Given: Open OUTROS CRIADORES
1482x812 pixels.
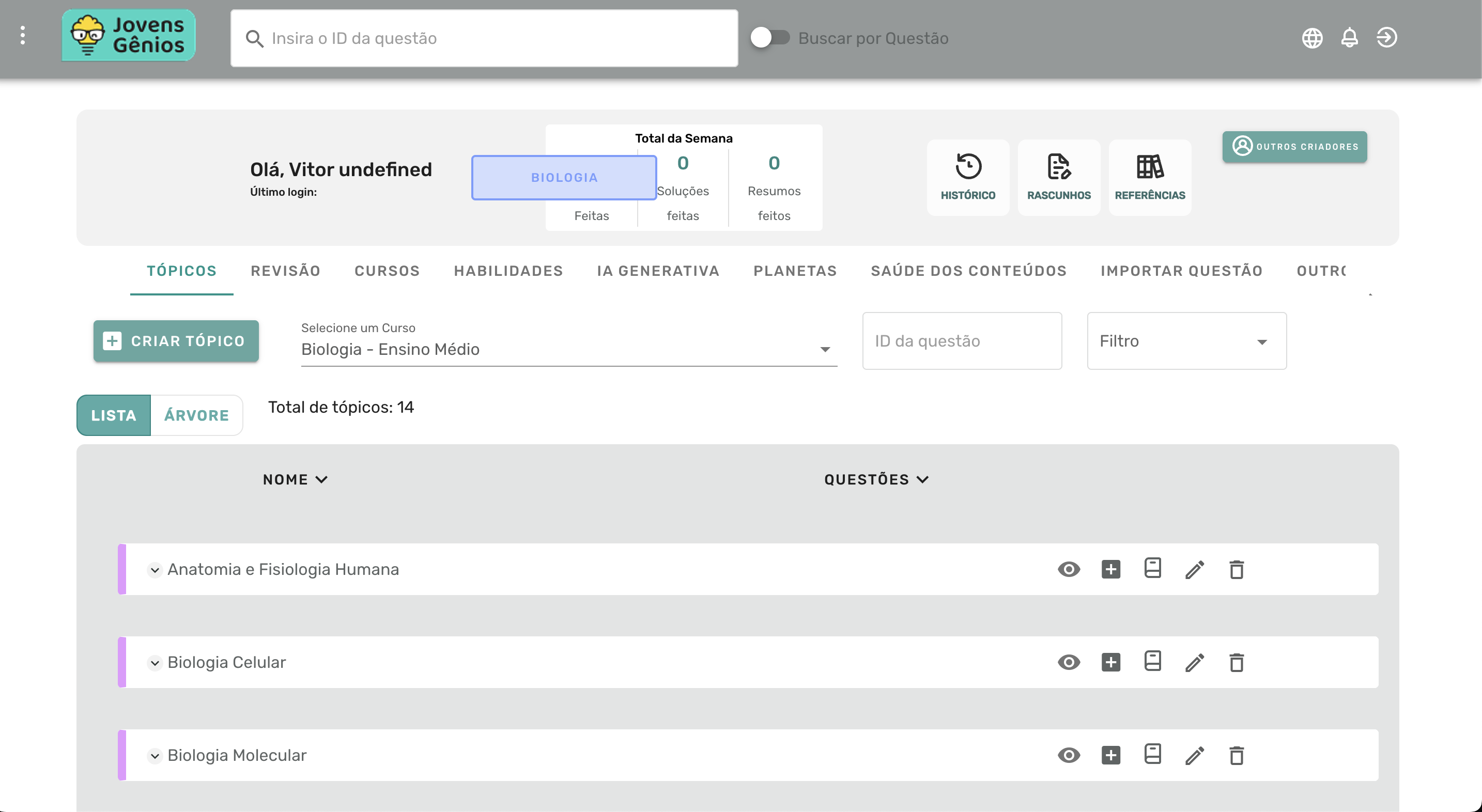Looking at the screenshot, I should pyautogui.click(x=1294, y=147).
